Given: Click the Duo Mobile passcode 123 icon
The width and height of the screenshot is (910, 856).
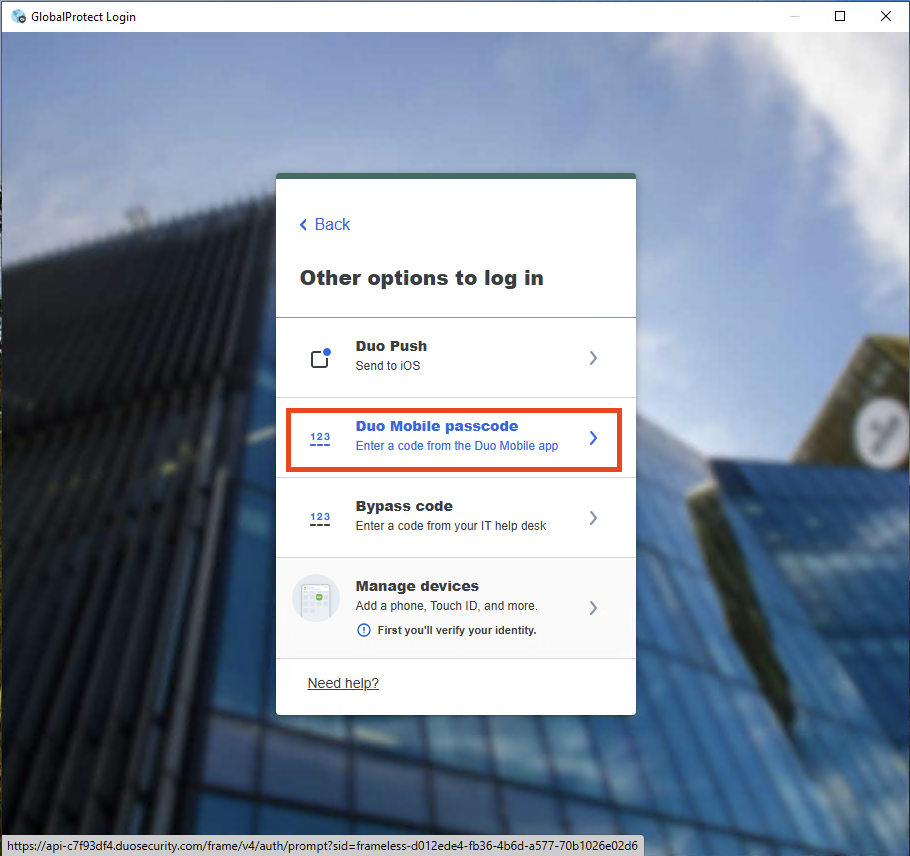Looking at the screenshot, I should (320, 438).
